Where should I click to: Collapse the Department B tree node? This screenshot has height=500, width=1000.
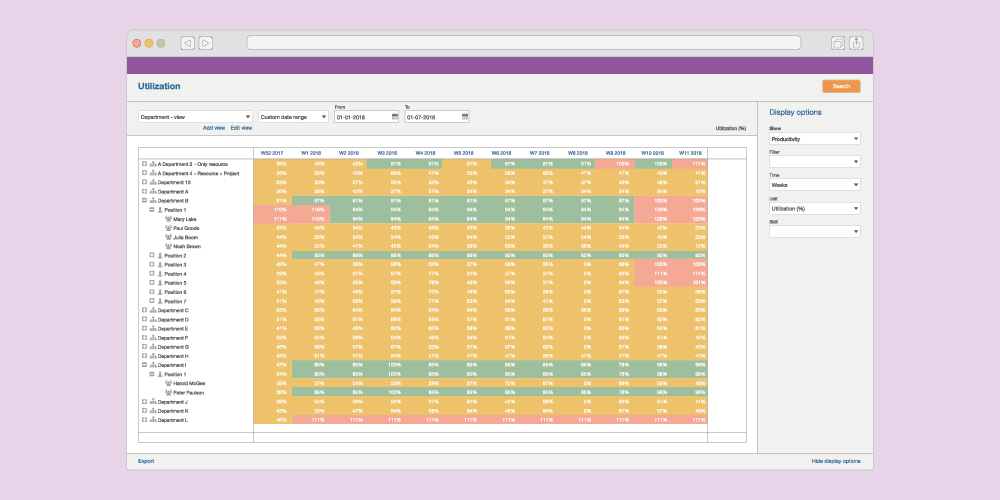144,201
